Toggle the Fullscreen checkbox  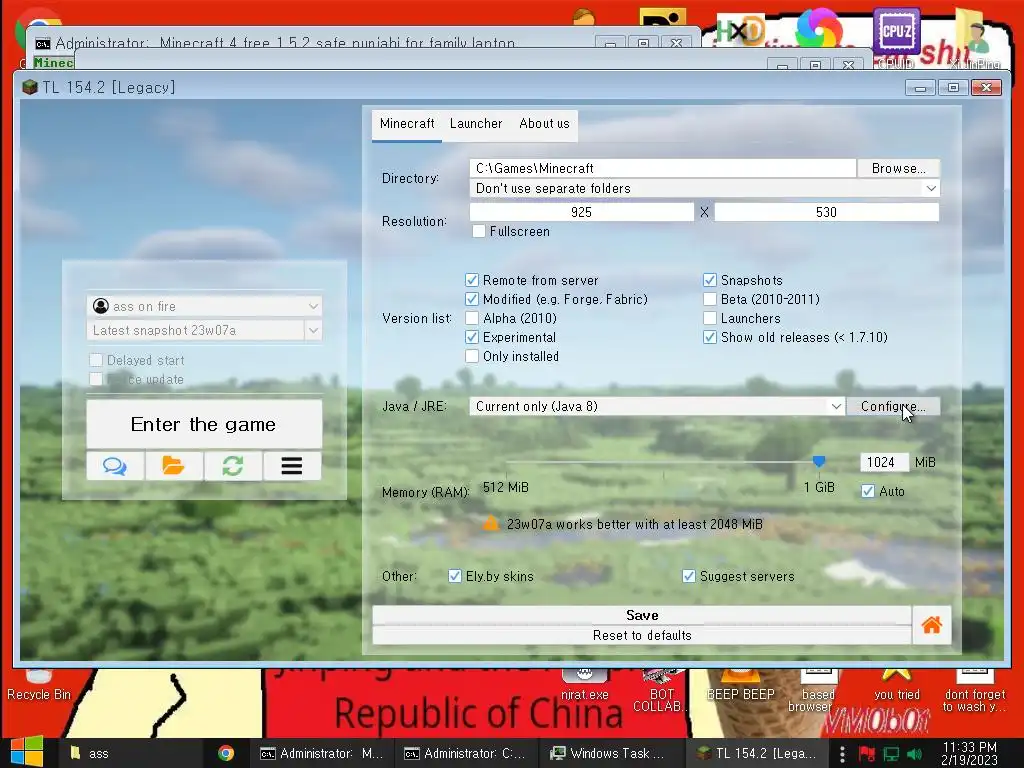point(479,231)
